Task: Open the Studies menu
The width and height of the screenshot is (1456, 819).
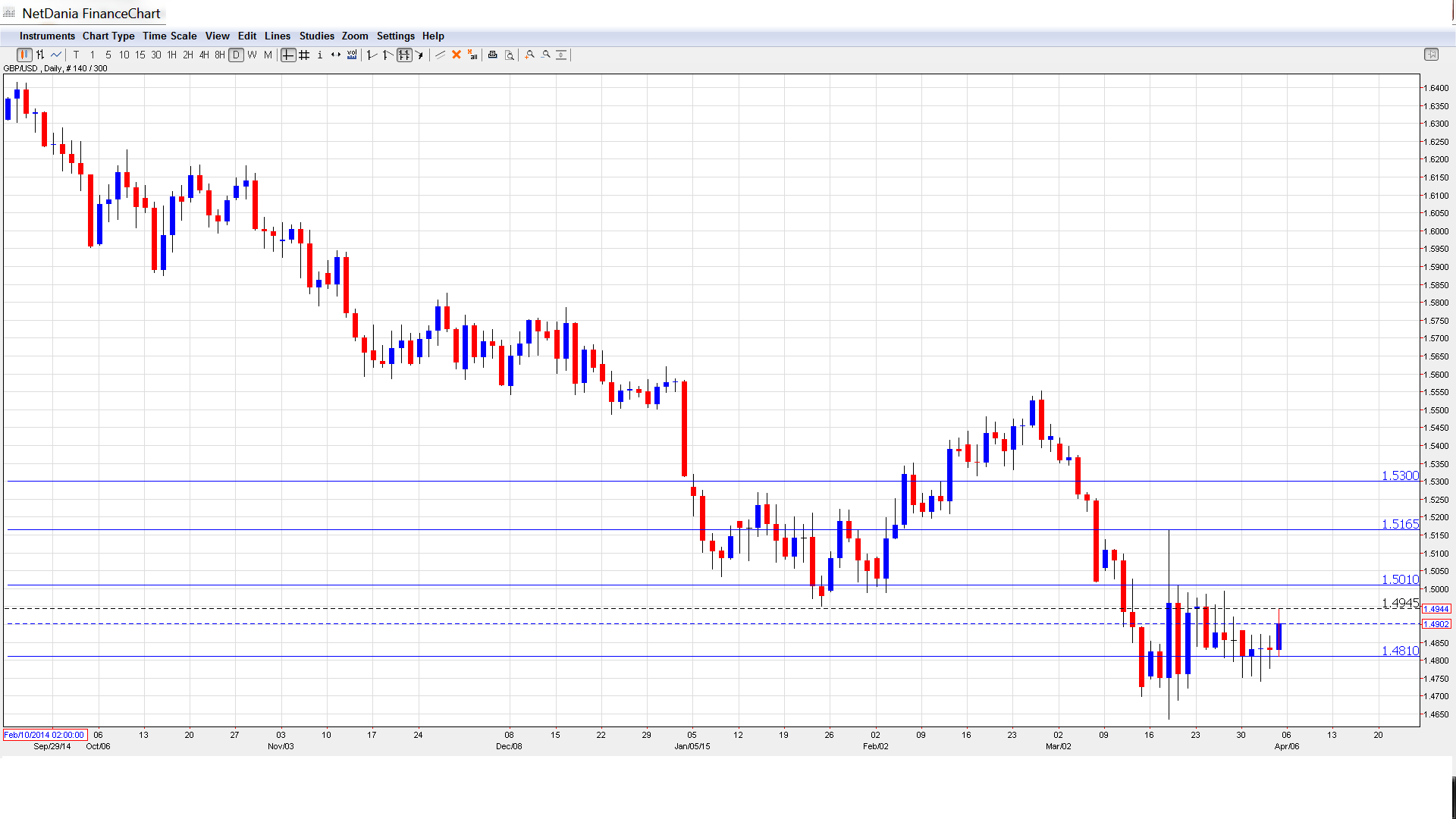Action: tap(316, 36)
